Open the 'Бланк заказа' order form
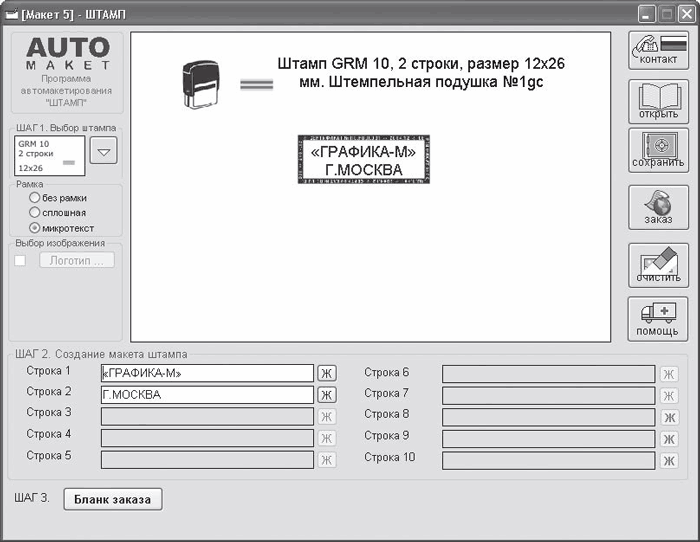Screen dimensions: 700x542 [x=112, y=499]
